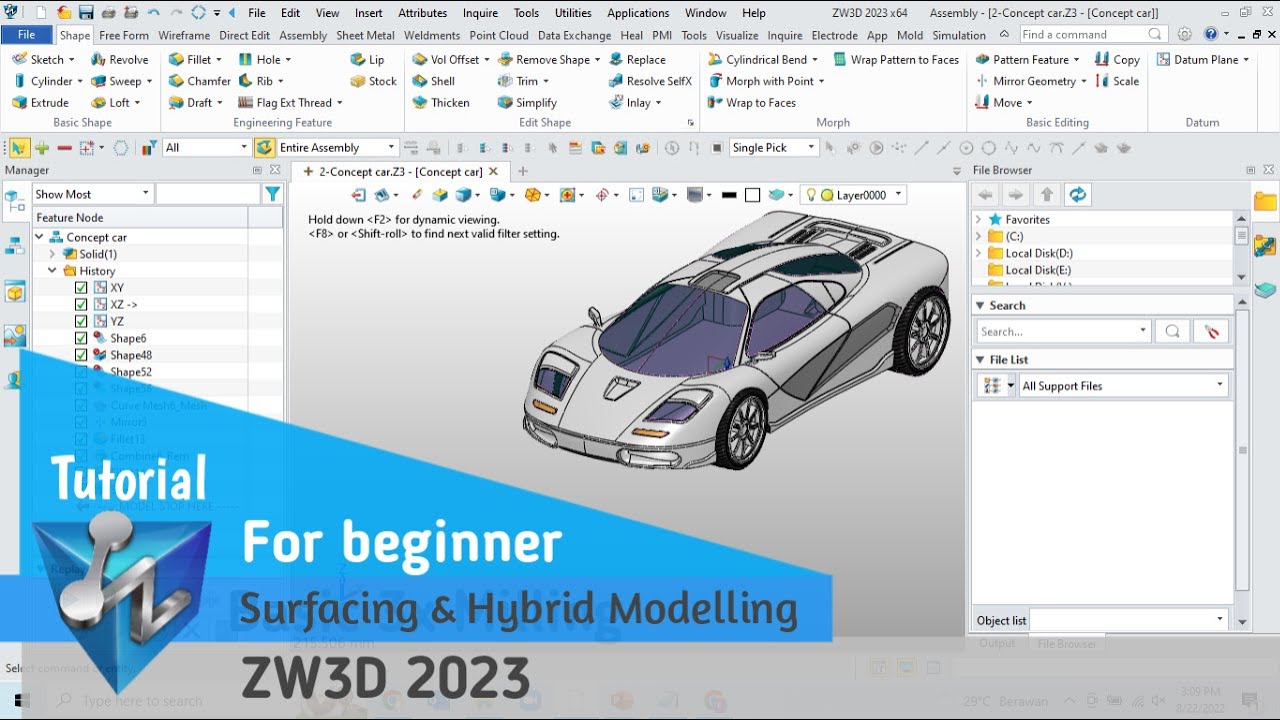Expand the Solid(1) tree node
This screenshot has width=1280, height=720.
pyautogui.click(x=52, y=254)
